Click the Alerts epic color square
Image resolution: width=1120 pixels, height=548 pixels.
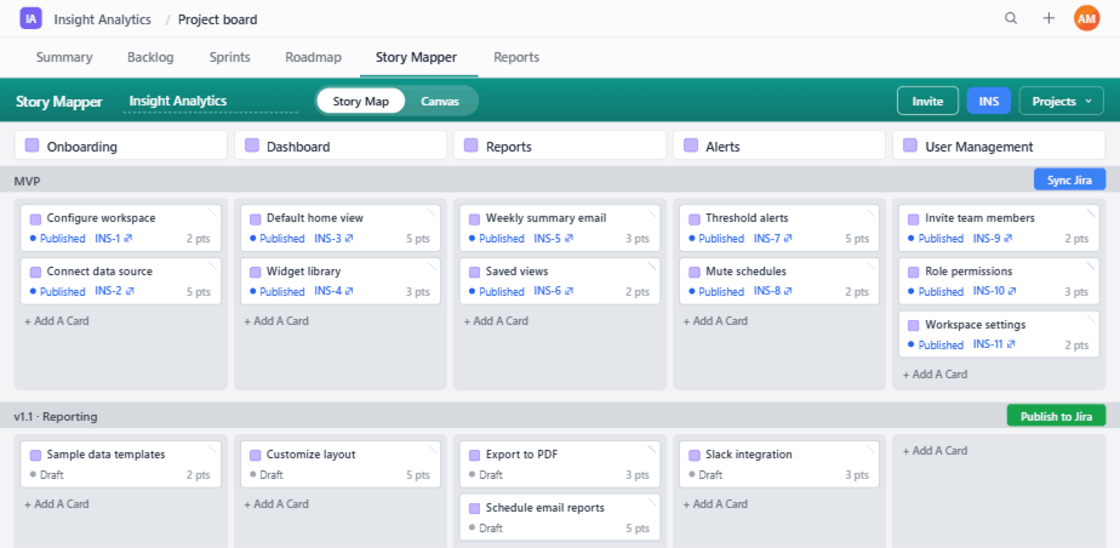click(691, 146)
